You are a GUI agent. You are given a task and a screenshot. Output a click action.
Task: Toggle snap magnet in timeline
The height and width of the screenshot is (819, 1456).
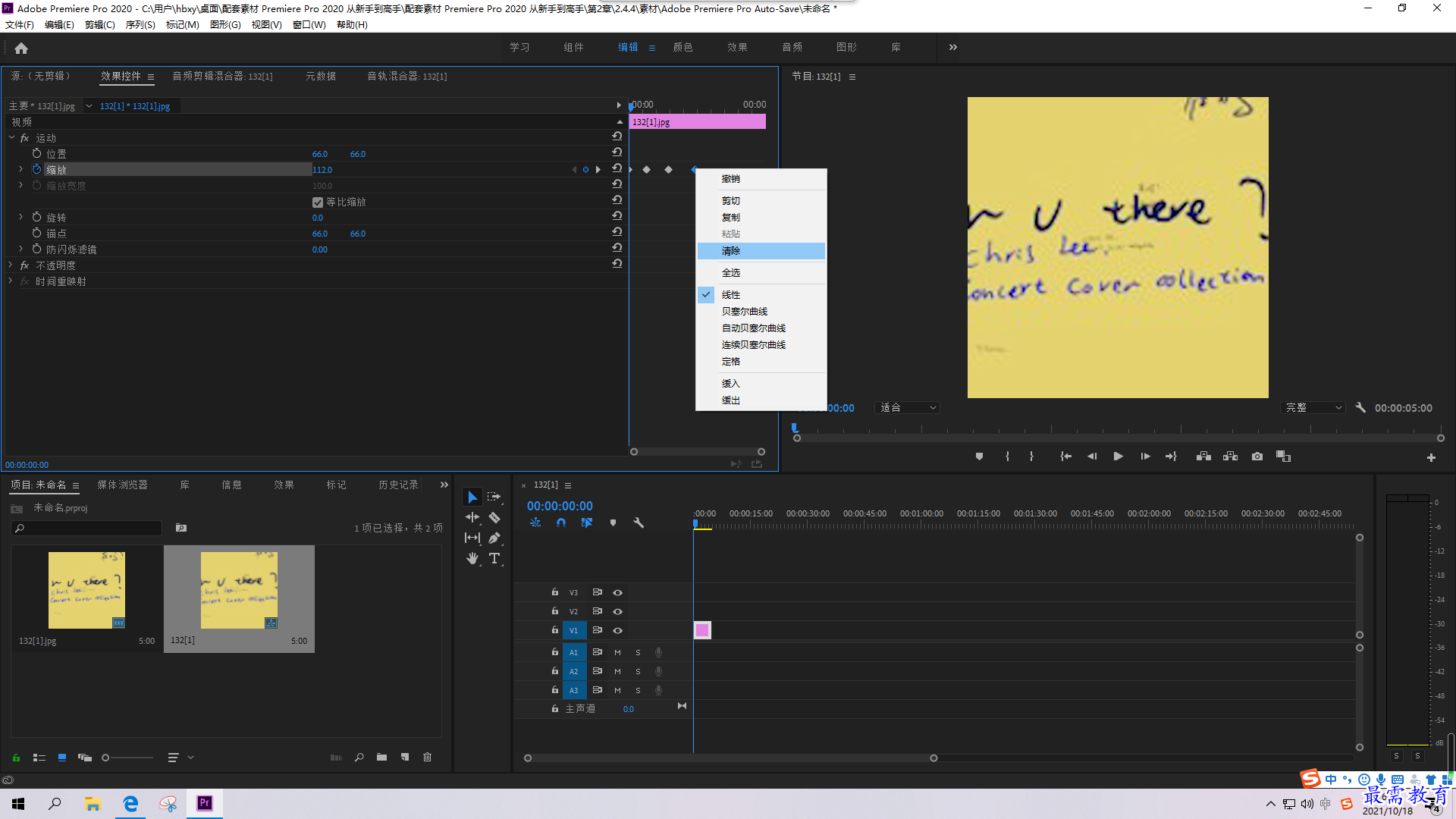(561, 522)
